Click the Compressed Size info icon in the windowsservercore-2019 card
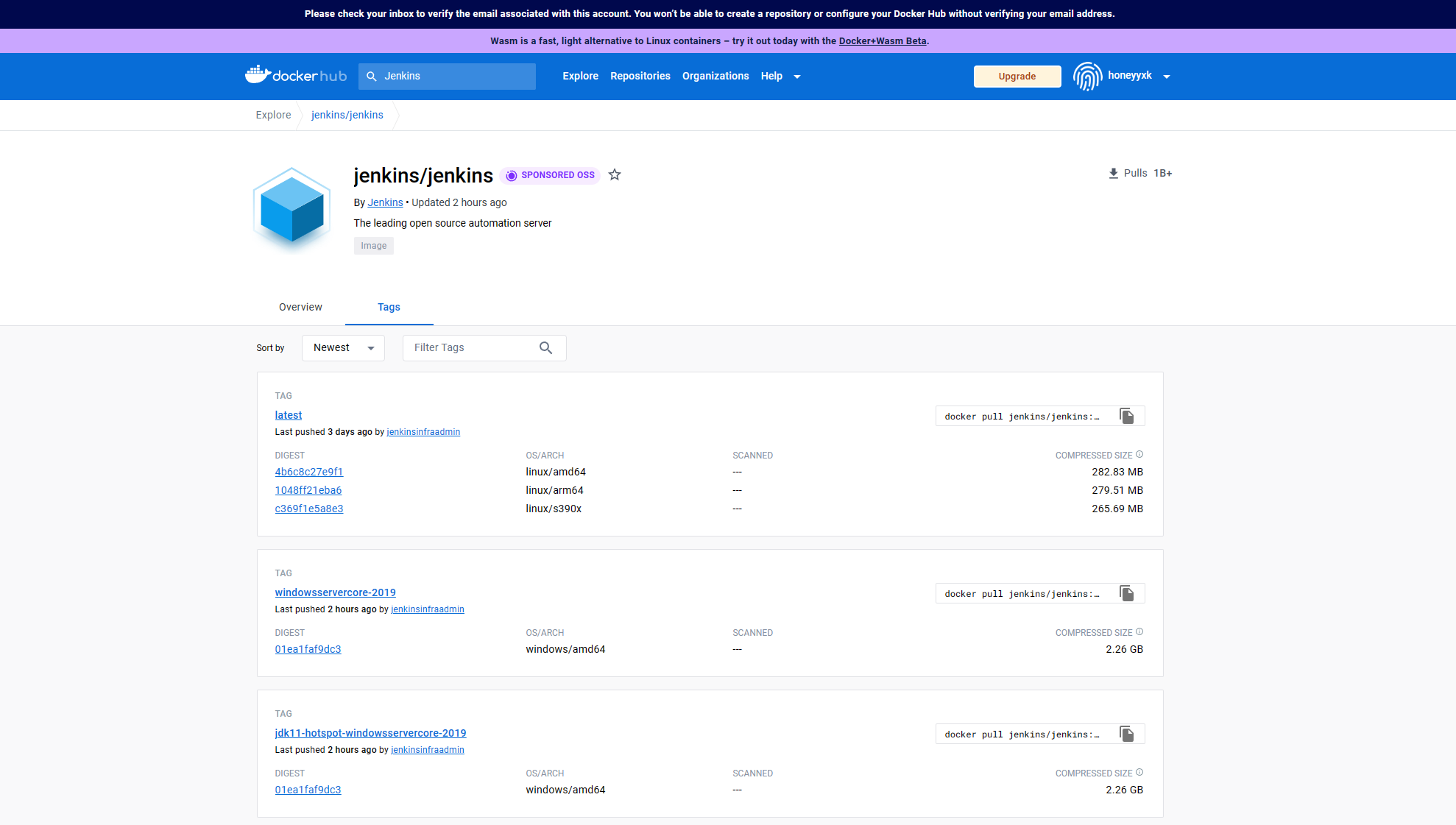 (x=1139, y=631)
